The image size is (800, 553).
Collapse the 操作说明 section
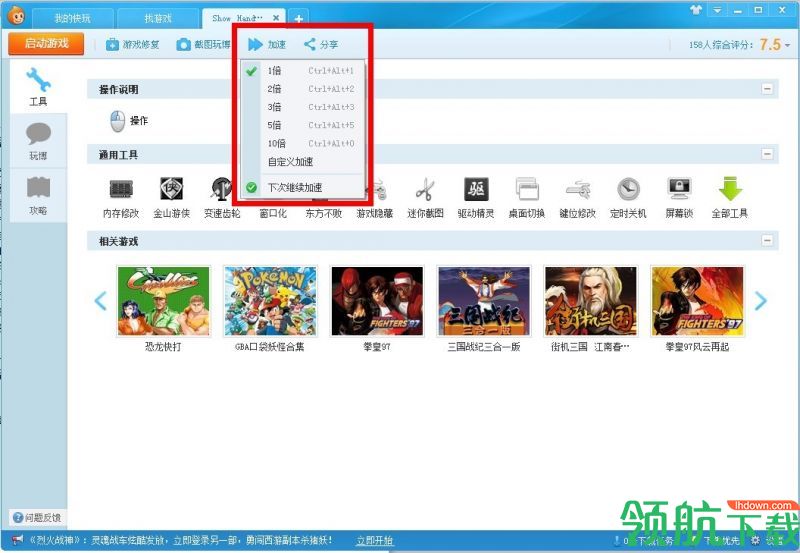(x=767, y=89)
